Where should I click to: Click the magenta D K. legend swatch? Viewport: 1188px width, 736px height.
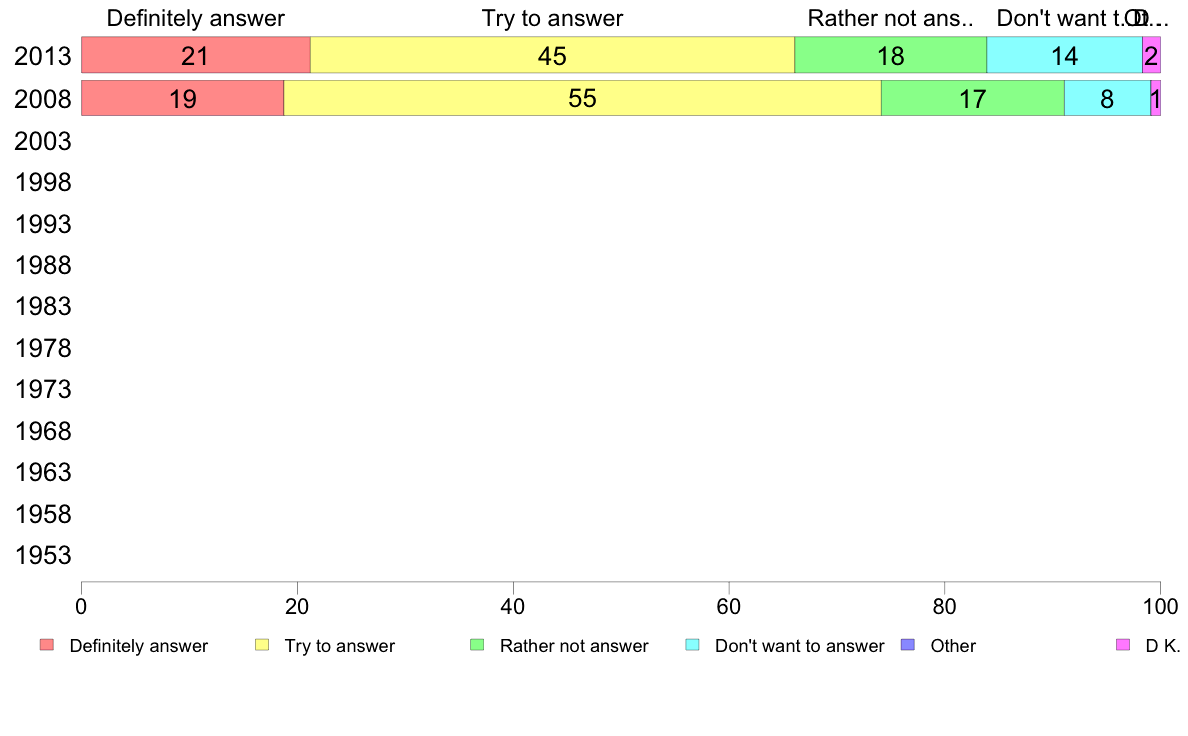point(1123,645)
